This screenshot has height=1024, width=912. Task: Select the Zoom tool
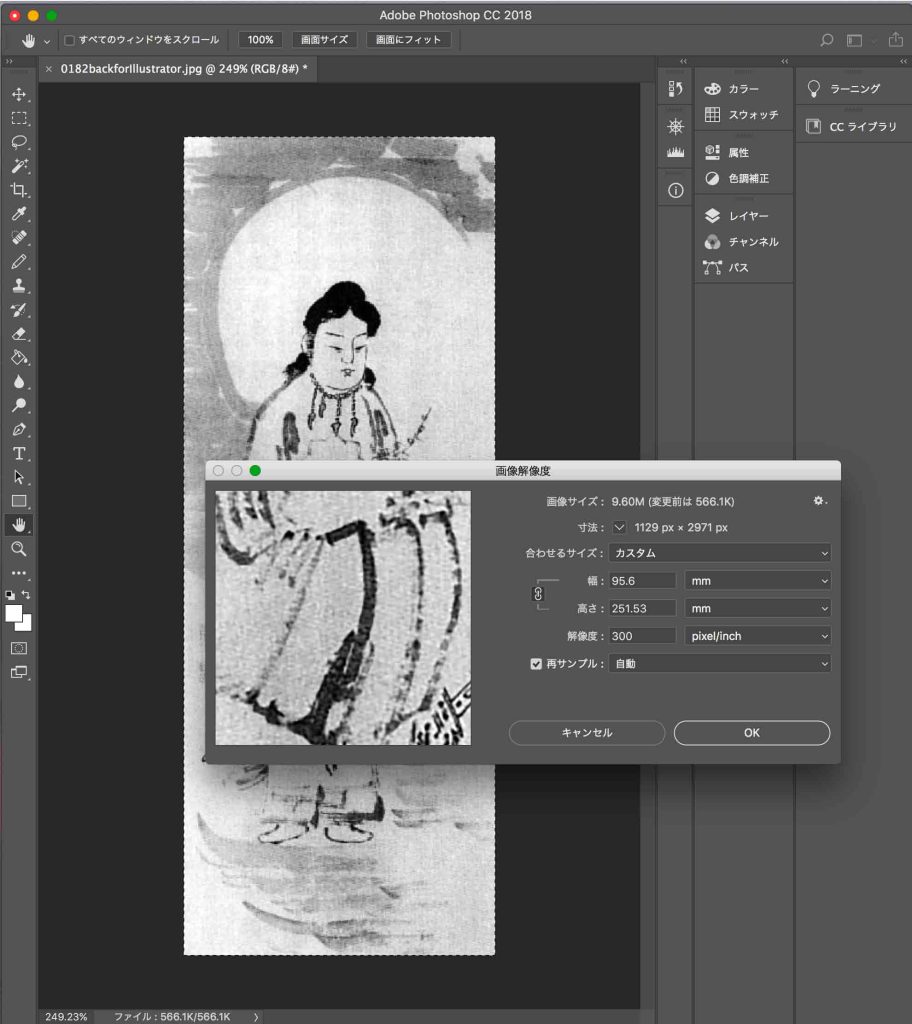coord(19,549)
